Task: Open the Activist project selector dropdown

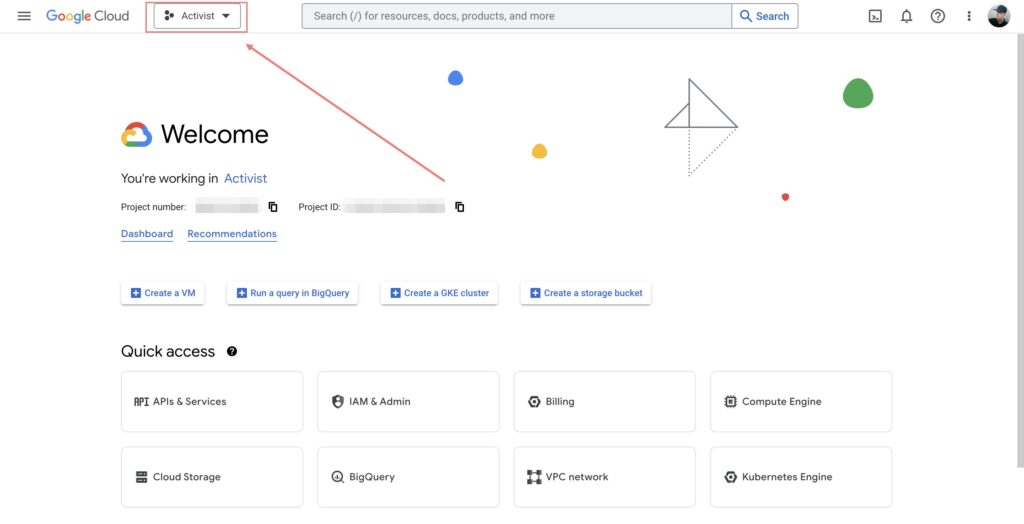Action: point(197,16)
